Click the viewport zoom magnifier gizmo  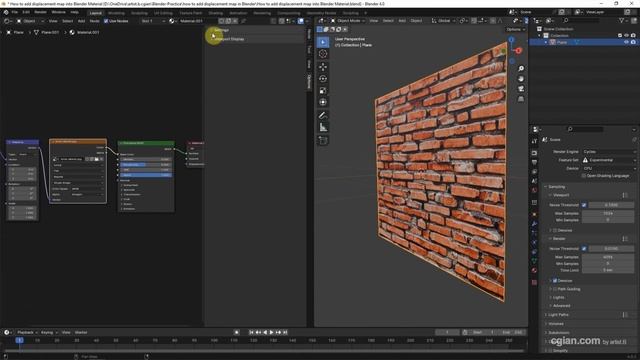tap(521, 69)
